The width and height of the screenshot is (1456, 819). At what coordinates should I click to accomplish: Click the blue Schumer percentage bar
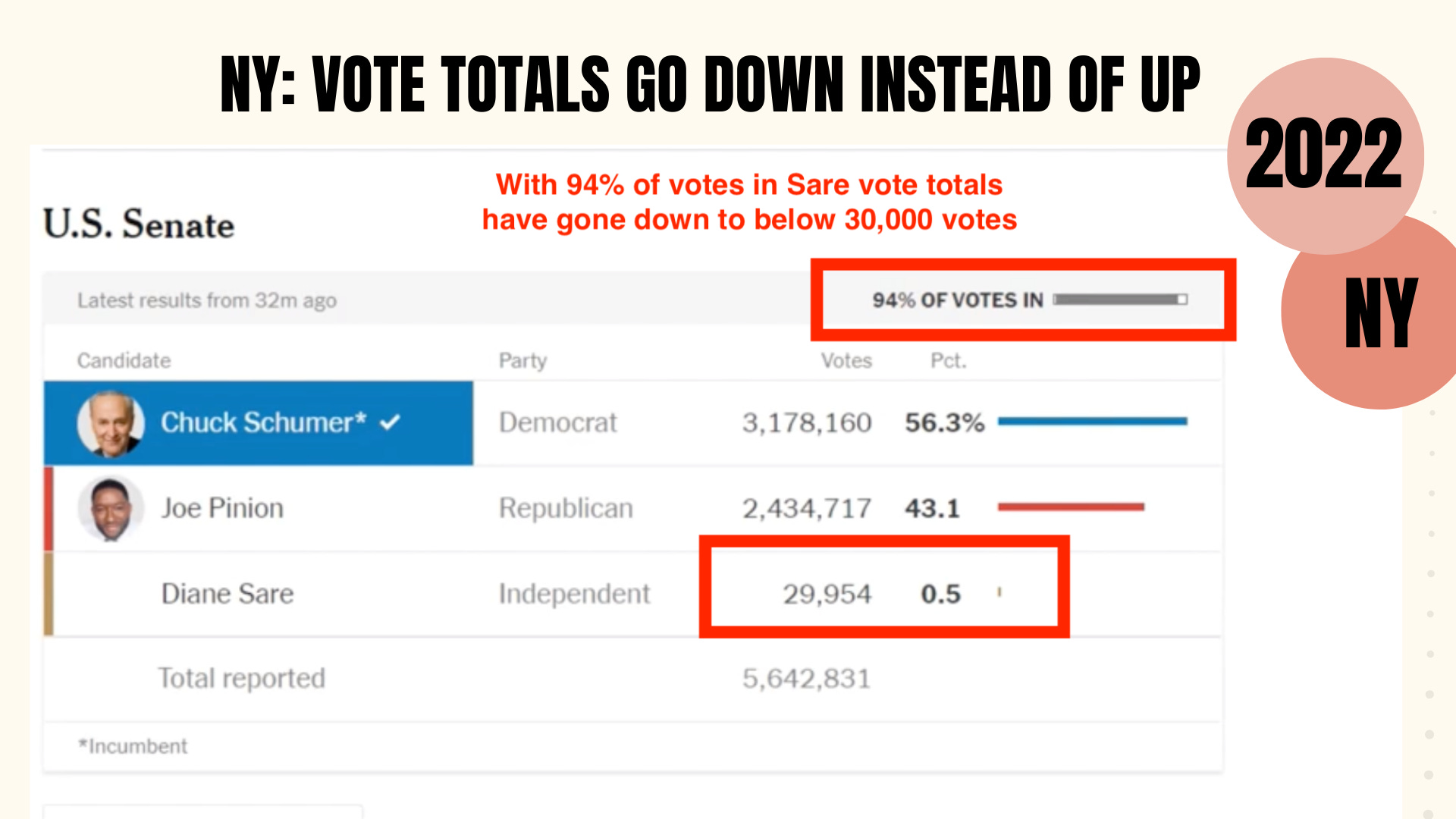coord(1092,422)
